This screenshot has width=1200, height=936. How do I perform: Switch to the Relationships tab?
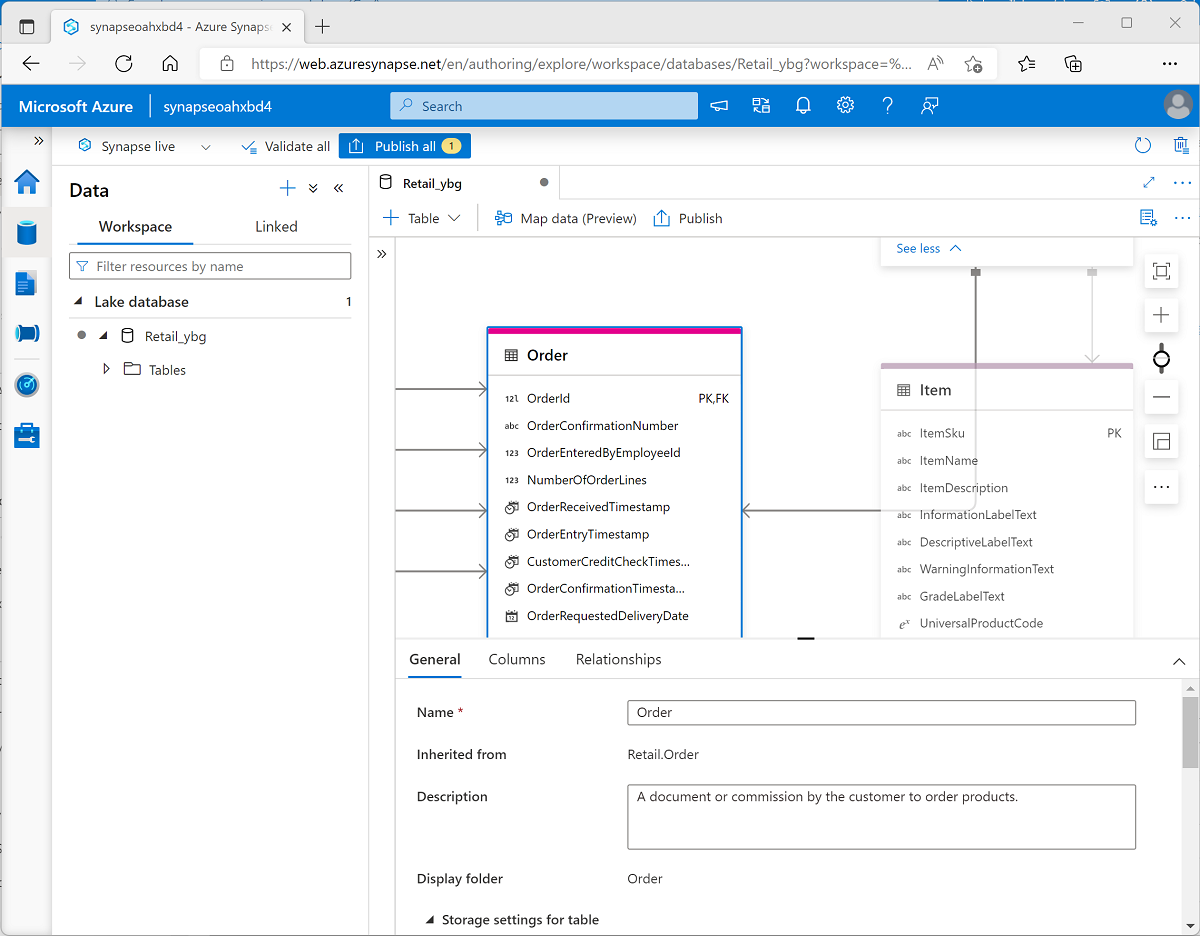click(x=618, y=659)
